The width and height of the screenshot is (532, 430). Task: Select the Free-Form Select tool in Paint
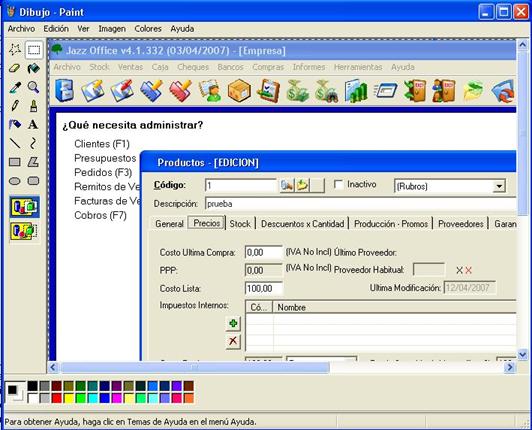coord(15,50)
